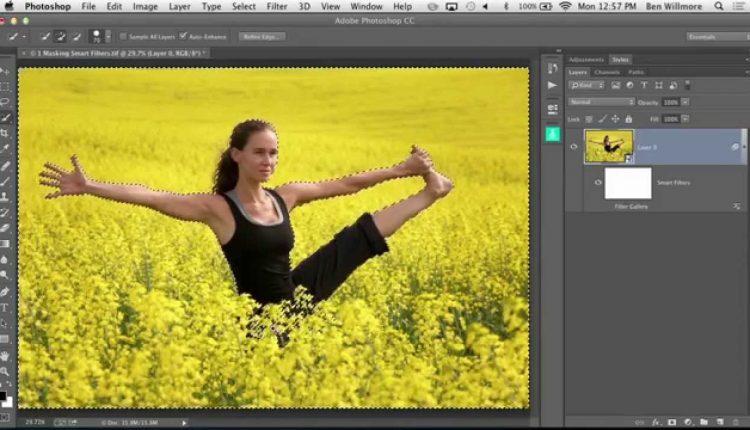
Task: Select the Blur tool
Action: point(5,260)
